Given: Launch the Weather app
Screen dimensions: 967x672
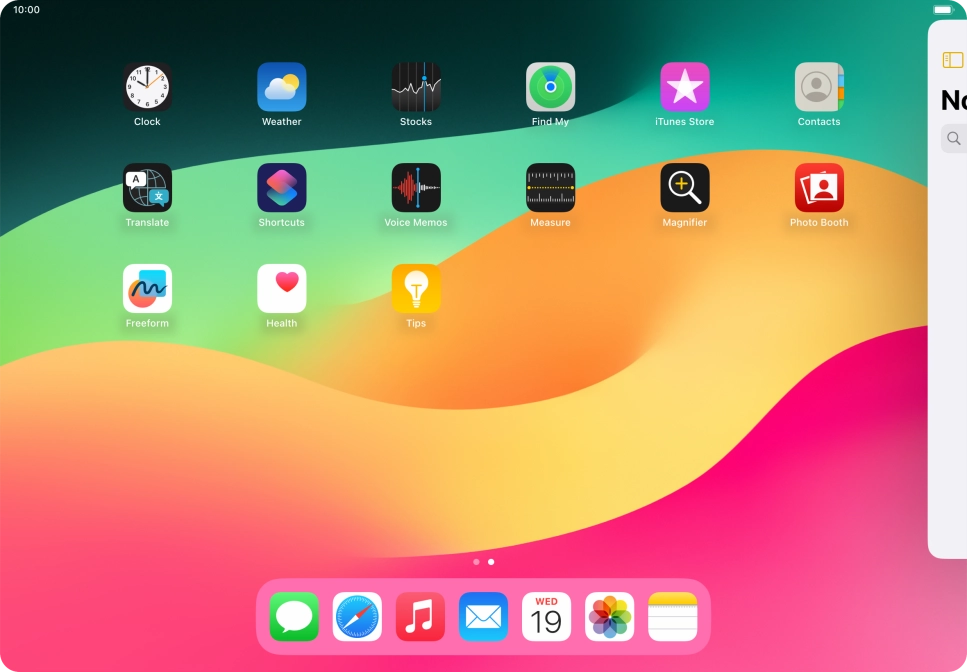Looking at the screenshot, I should click(282, 88).
